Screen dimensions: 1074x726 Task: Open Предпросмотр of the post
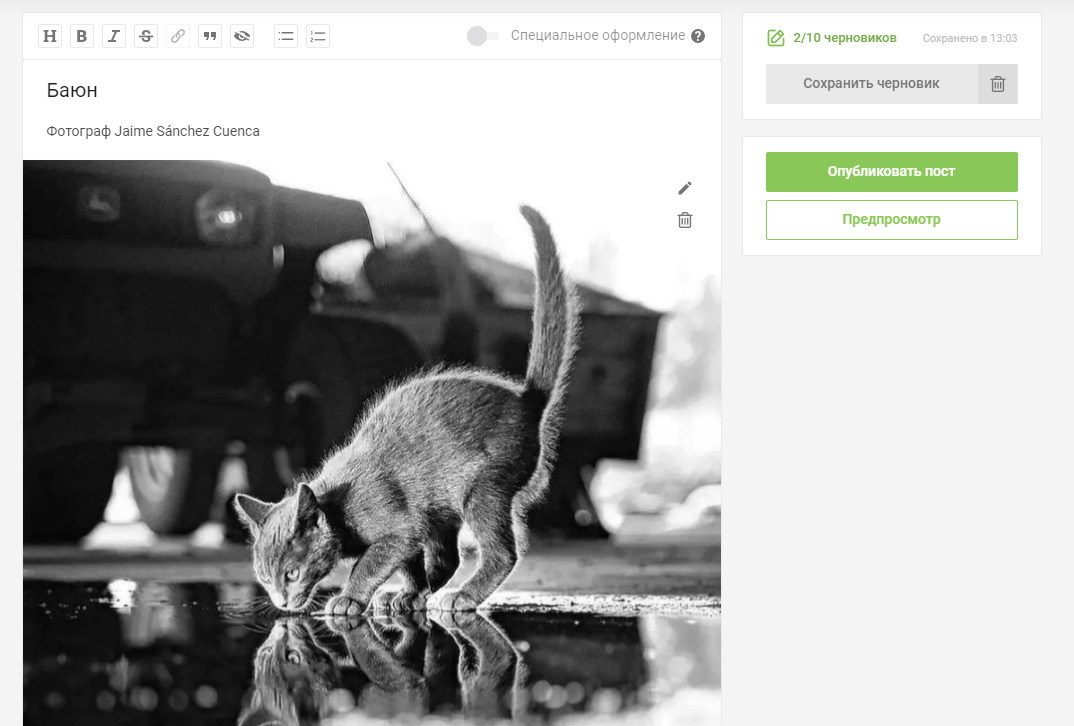(x=891, y=219)
